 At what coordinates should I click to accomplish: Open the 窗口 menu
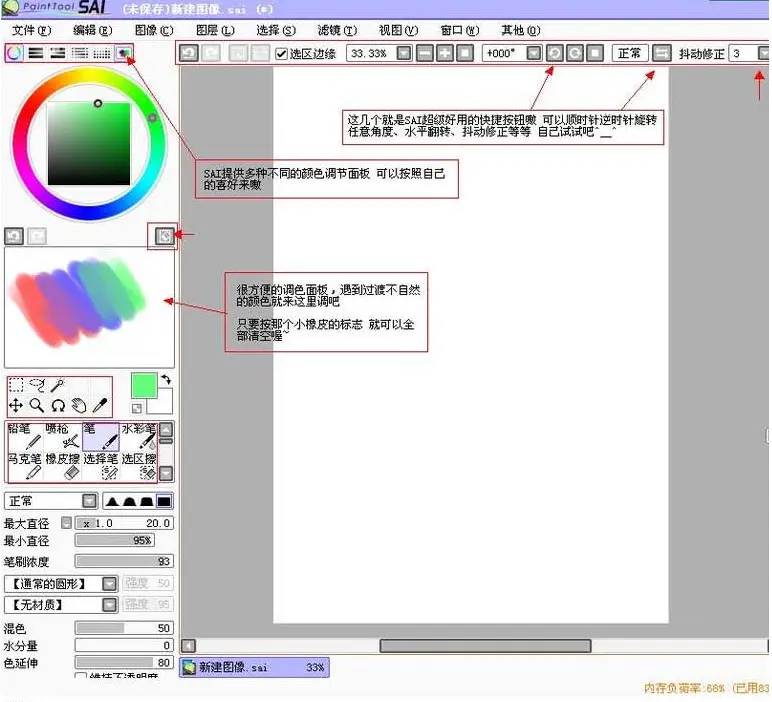(x=459, y=31)
